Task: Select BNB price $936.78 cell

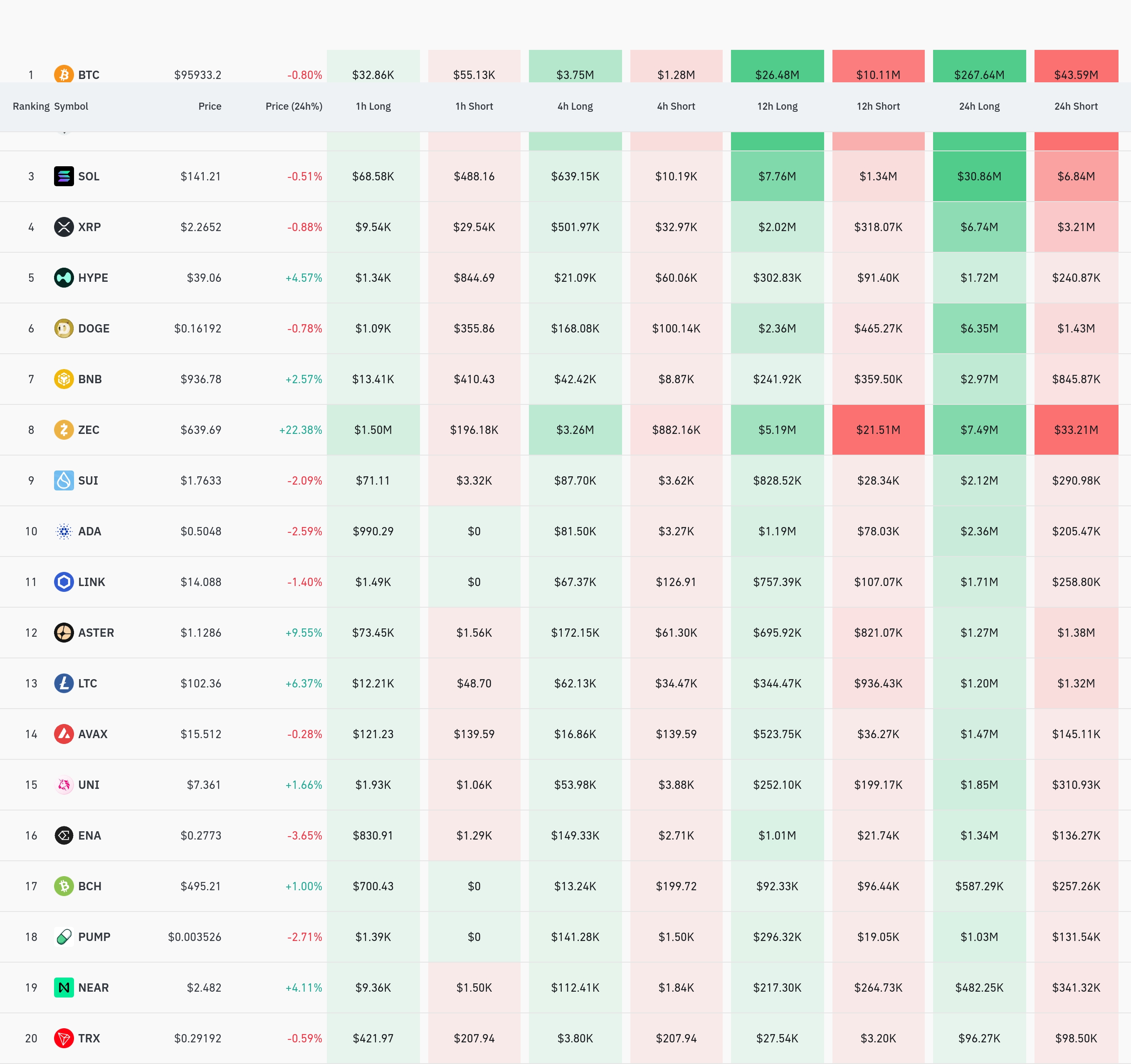Action: (x=201, y=379)
